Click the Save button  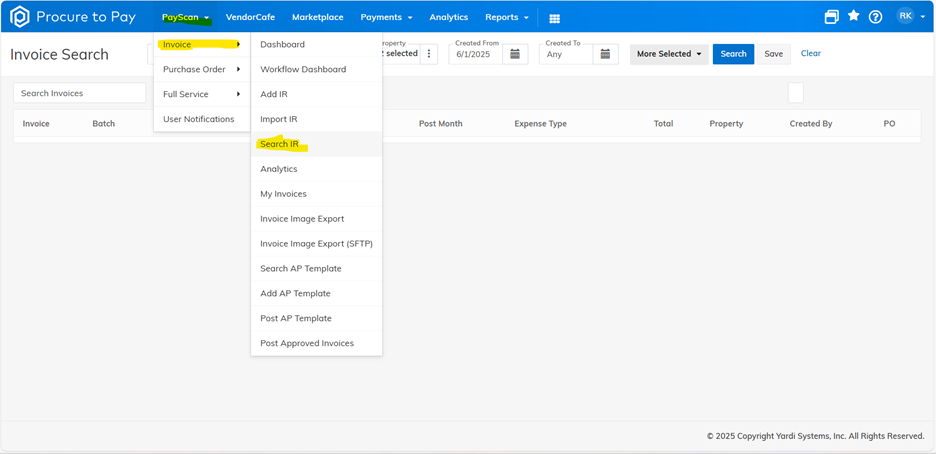coord(774,54)
